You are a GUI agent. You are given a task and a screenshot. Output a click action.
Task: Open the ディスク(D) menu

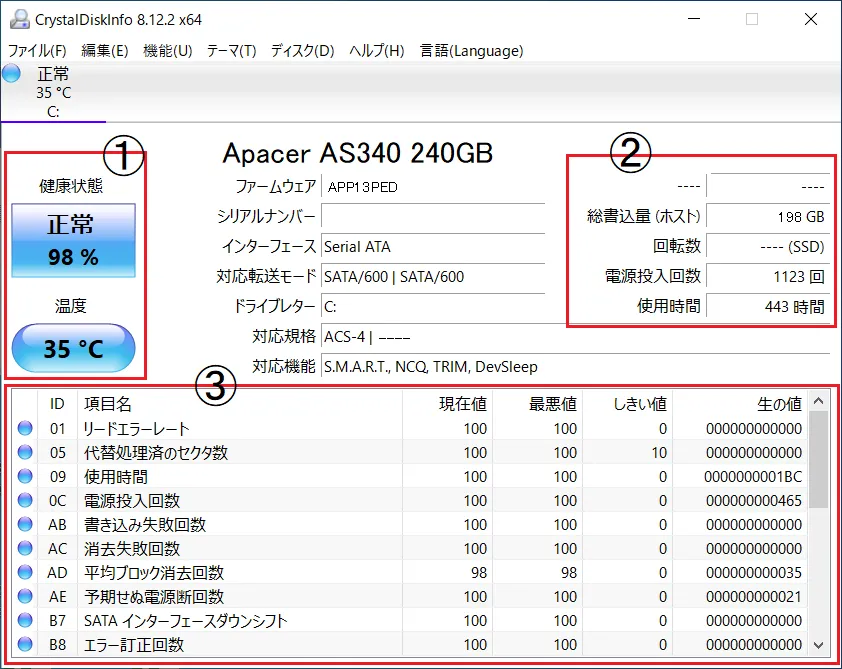(302, 50)
